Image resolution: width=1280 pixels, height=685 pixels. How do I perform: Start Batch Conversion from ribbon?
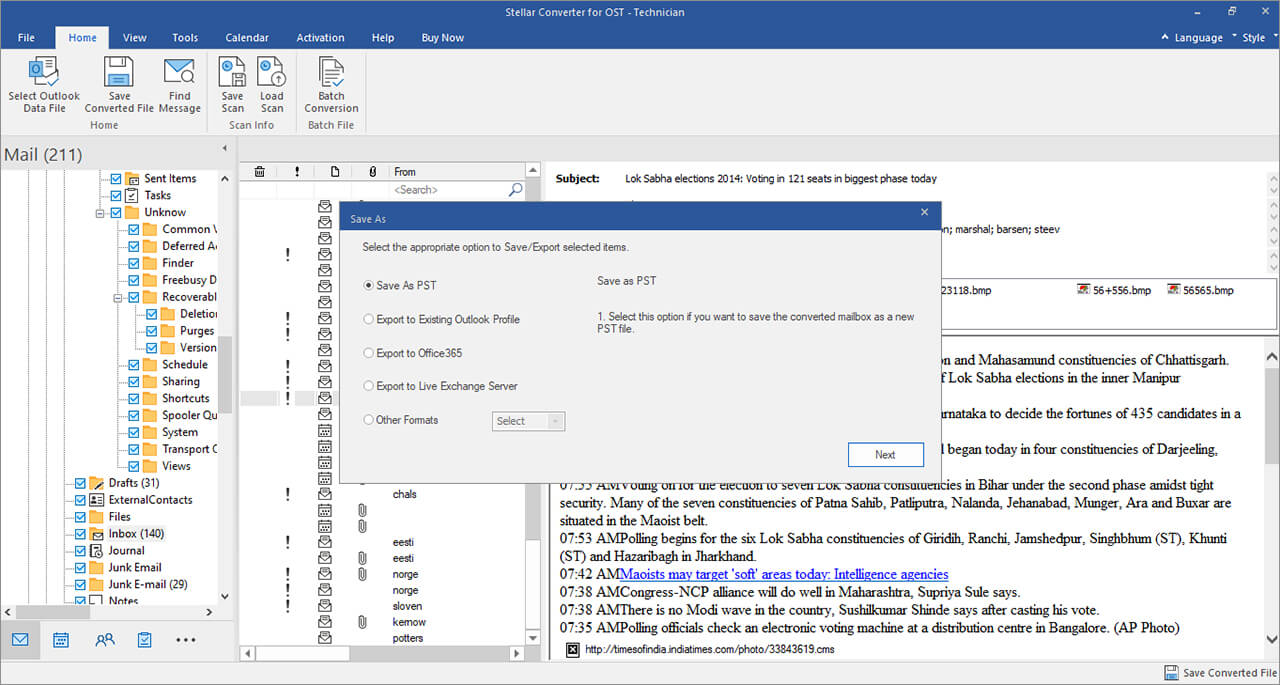(331, 84)
